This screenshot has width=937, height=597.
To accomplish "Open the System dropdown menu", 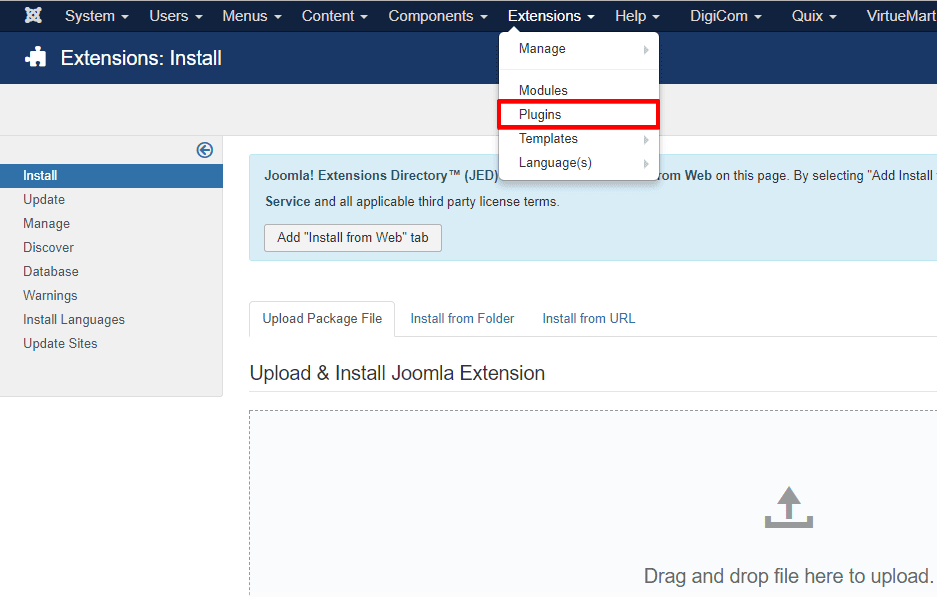I will pyautogui.click(x=96, y=16).
